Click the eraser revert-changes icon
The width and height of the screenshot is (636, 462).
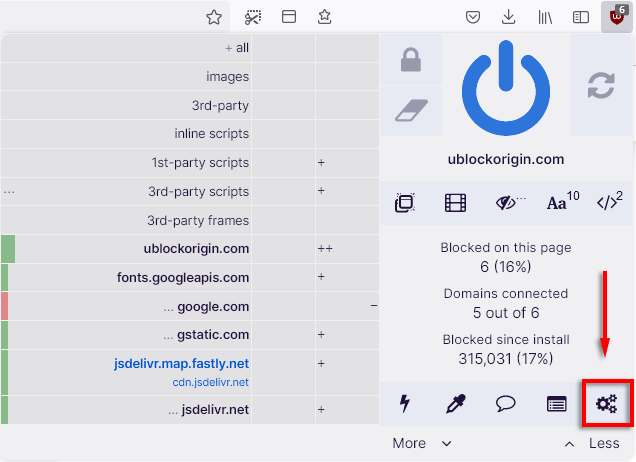[411, 110]
